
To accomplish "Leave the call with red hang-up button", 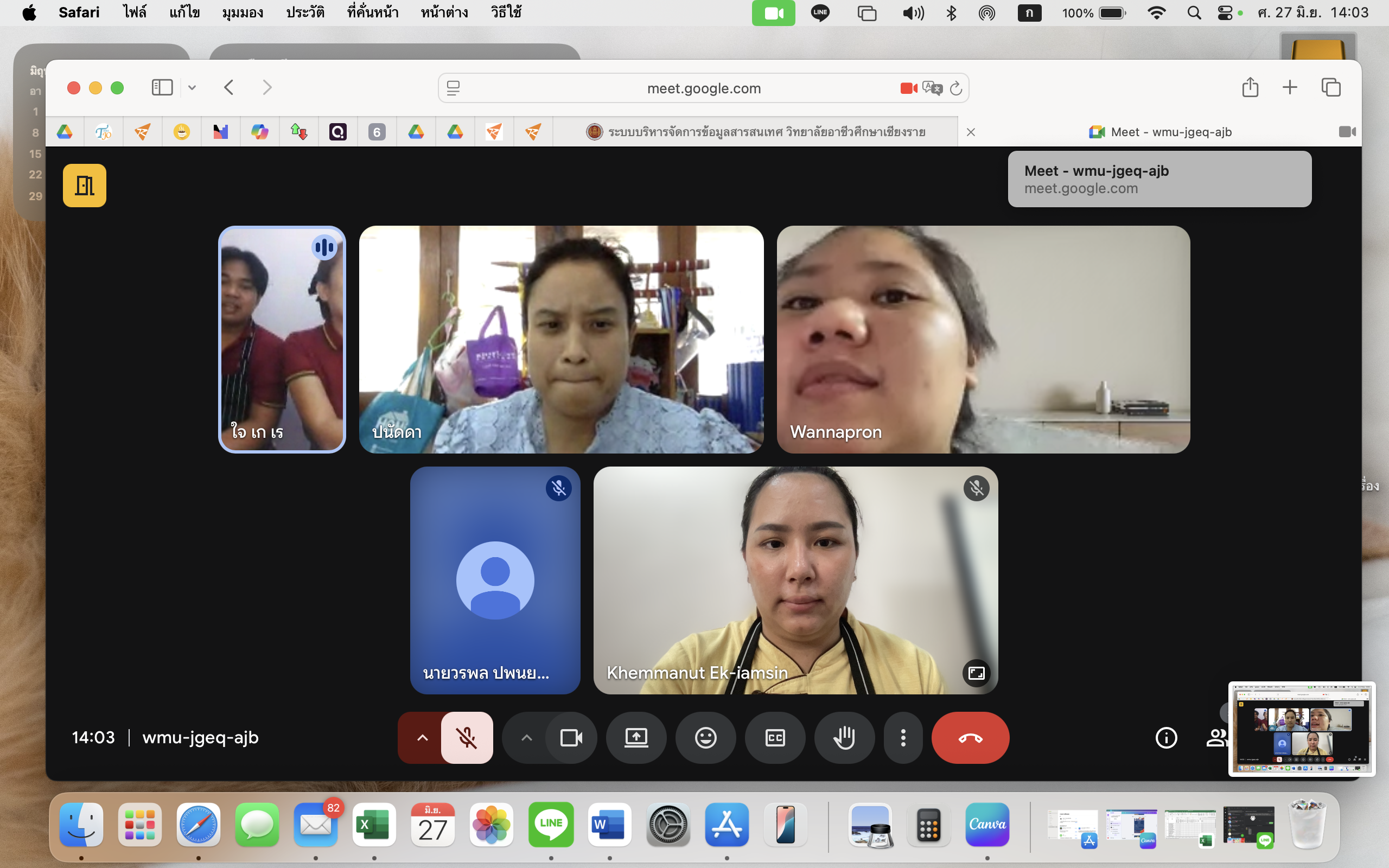I will coord(970,738).
